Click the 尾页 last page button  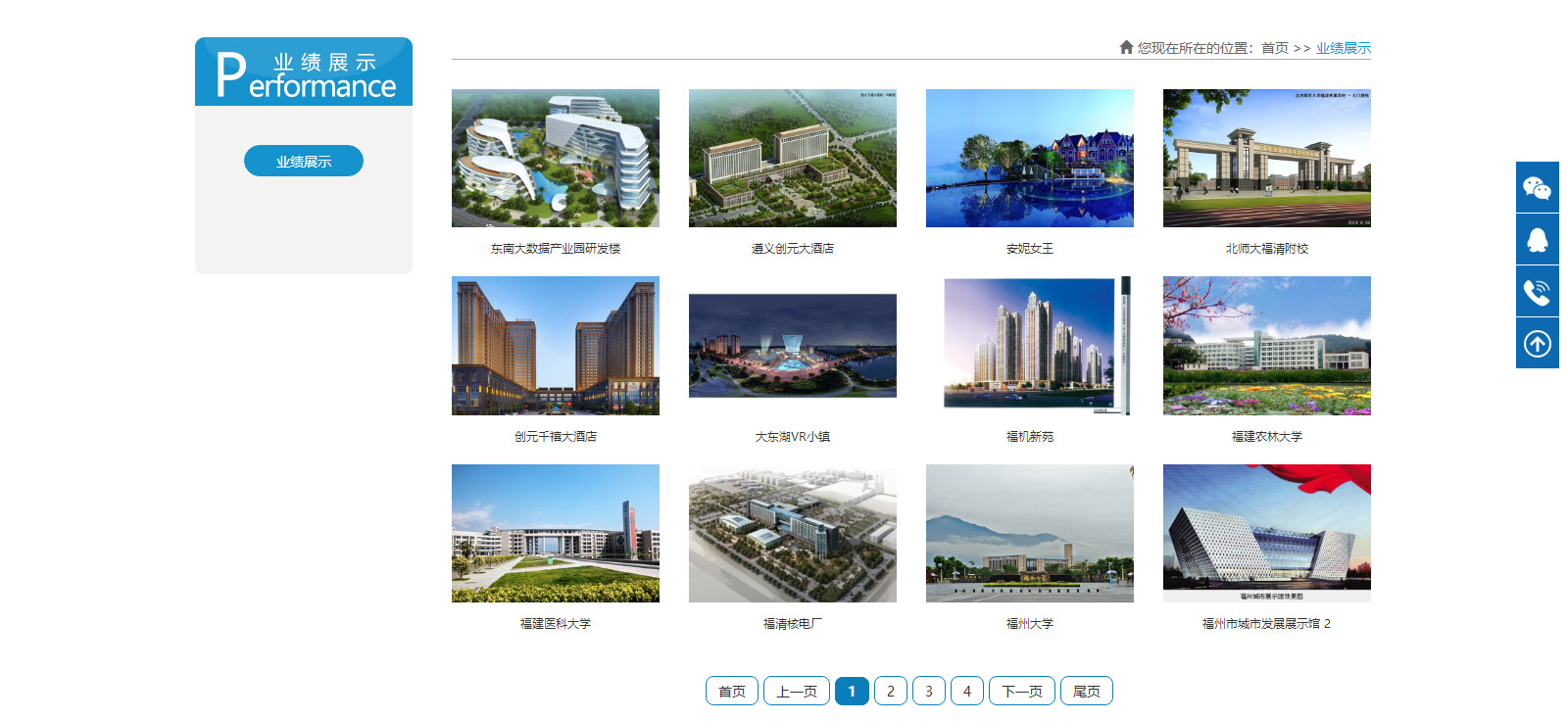pos(1086,692)
